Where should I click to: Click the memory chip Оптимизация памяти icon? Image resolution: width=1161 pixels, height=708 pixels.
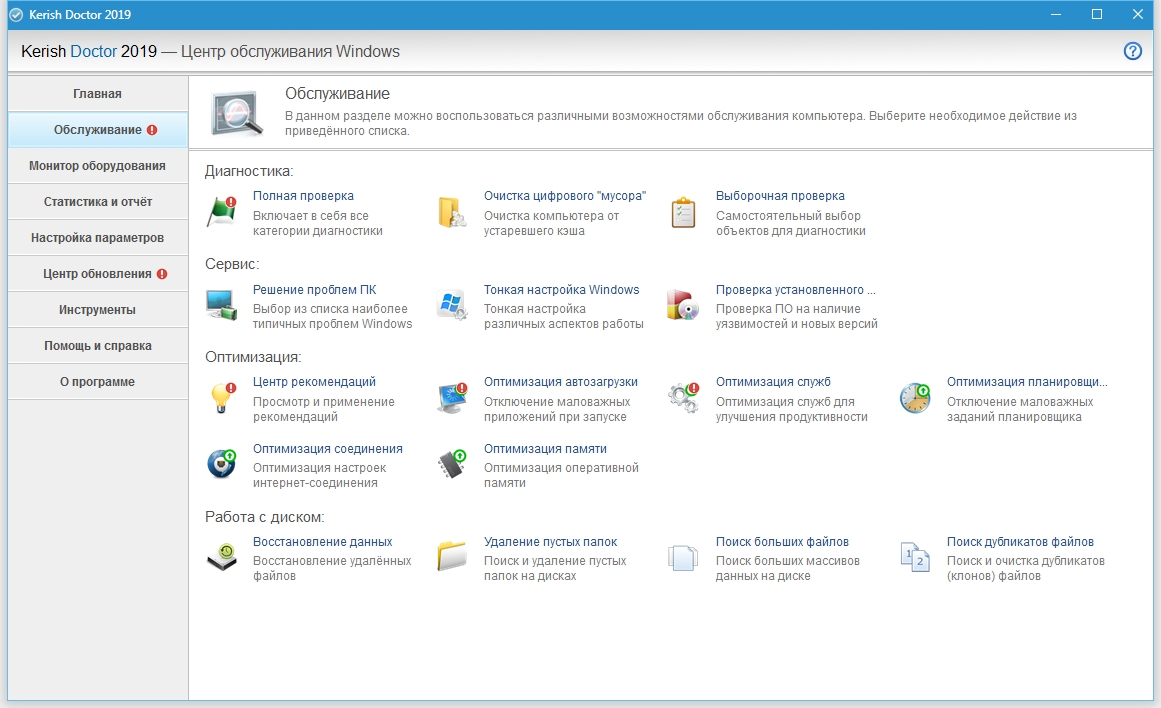[x=452, y=465]
